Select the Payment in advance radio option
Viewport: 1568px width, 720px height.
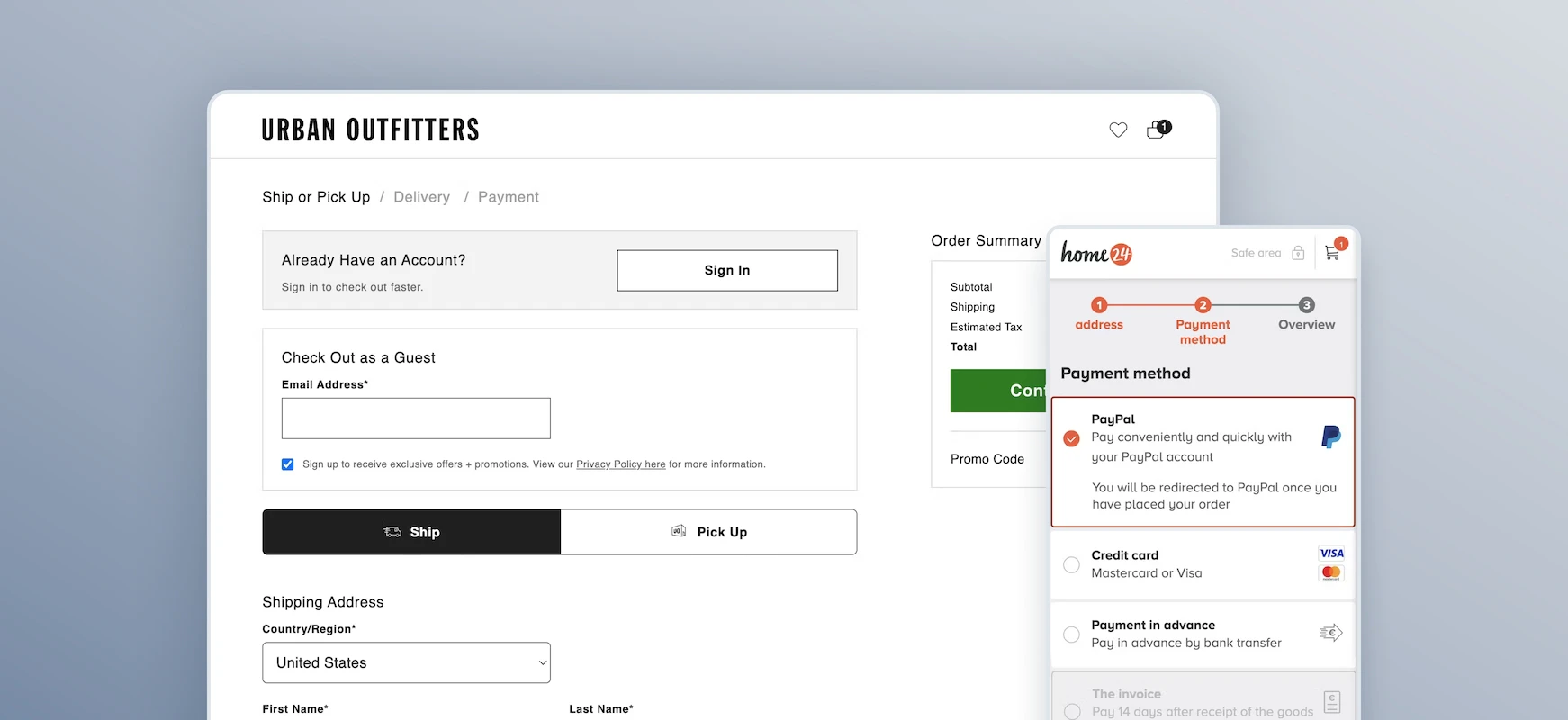[x=1071, y=634]
